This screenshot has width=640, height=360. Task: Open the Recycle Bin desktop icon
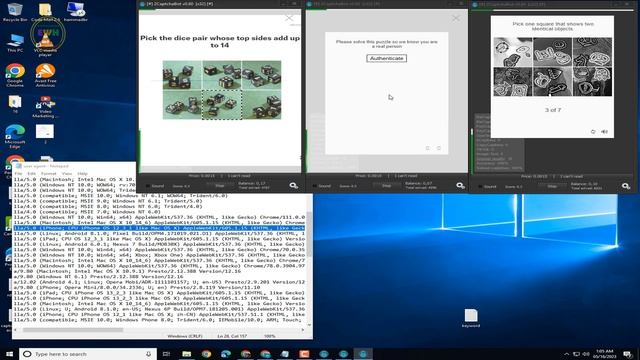point(15,12)
